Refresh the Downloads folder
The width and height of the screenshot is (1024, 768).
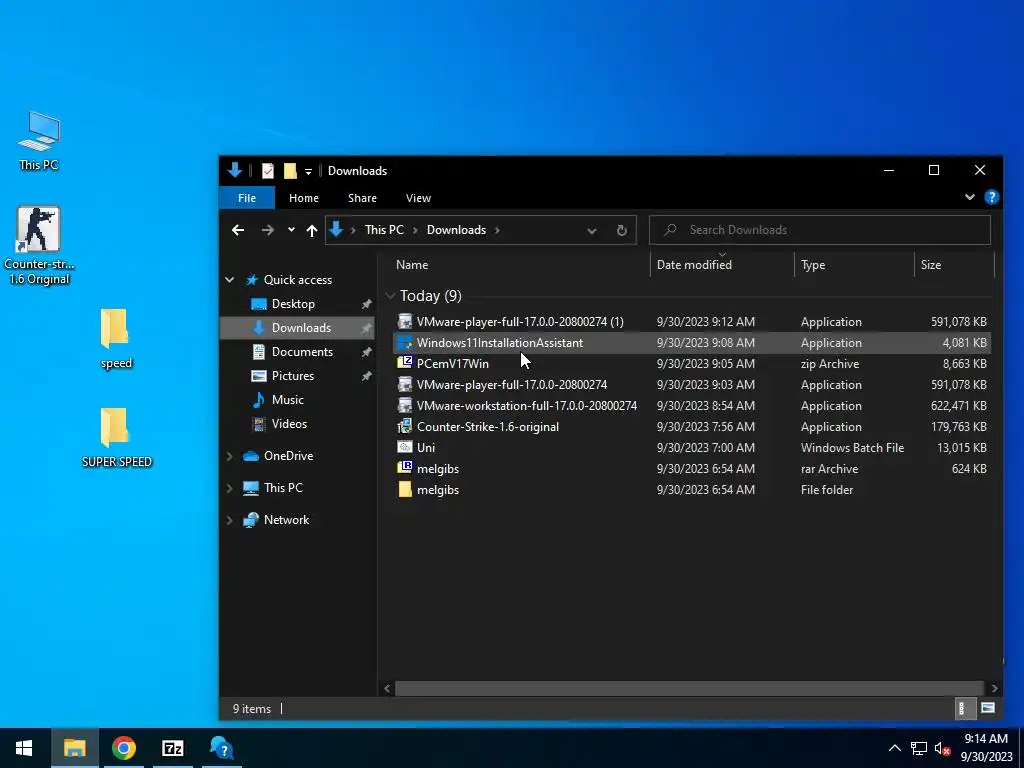622,231
